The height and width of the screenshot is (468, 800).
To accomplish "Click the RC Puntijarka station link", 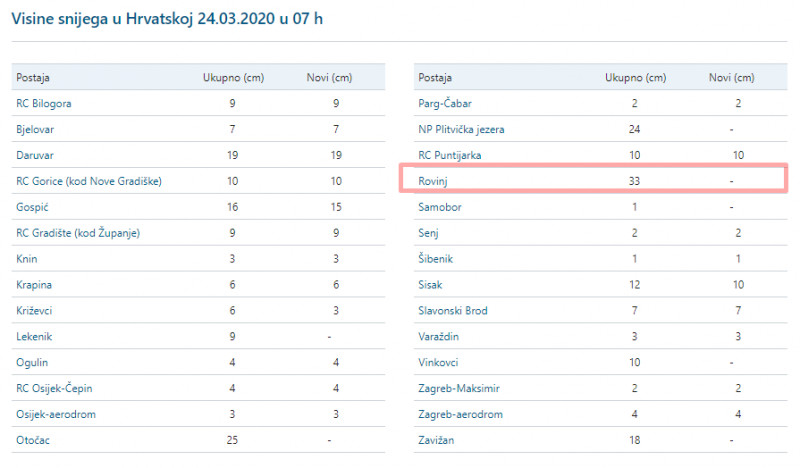I will point(451,155).
